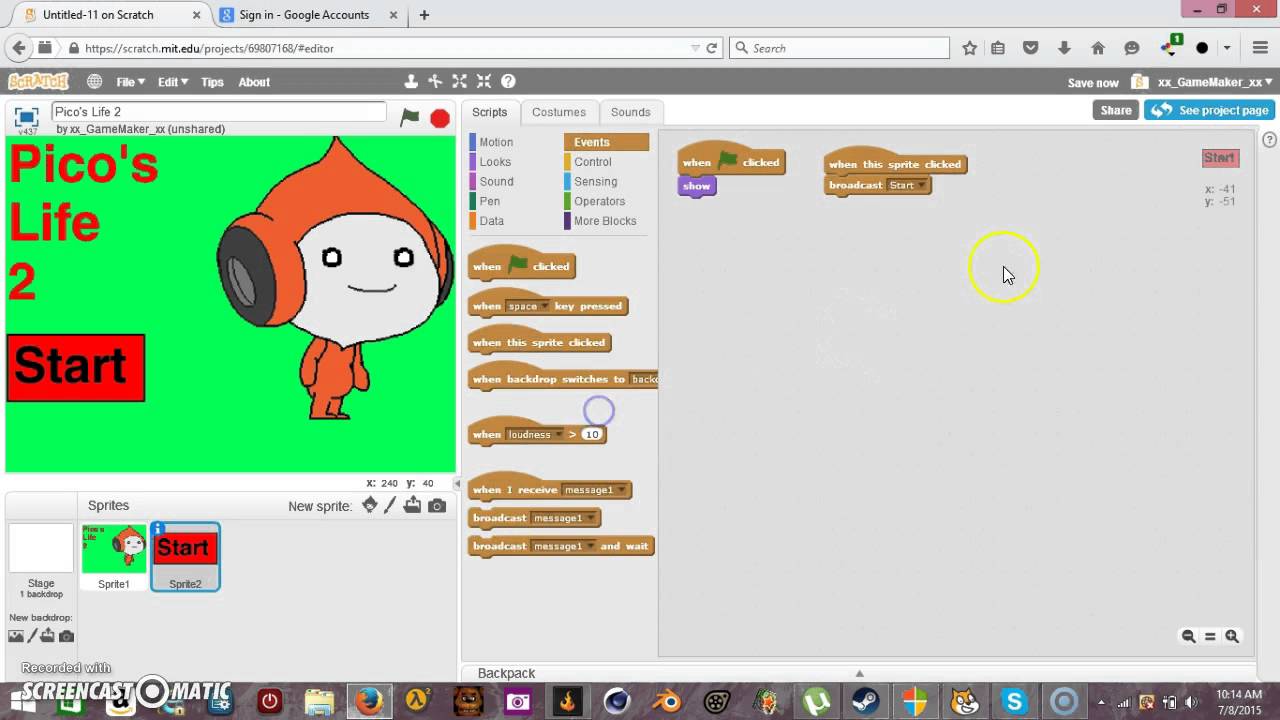Upload sprite from file
1280x720 pixels.
coord(413,505)
